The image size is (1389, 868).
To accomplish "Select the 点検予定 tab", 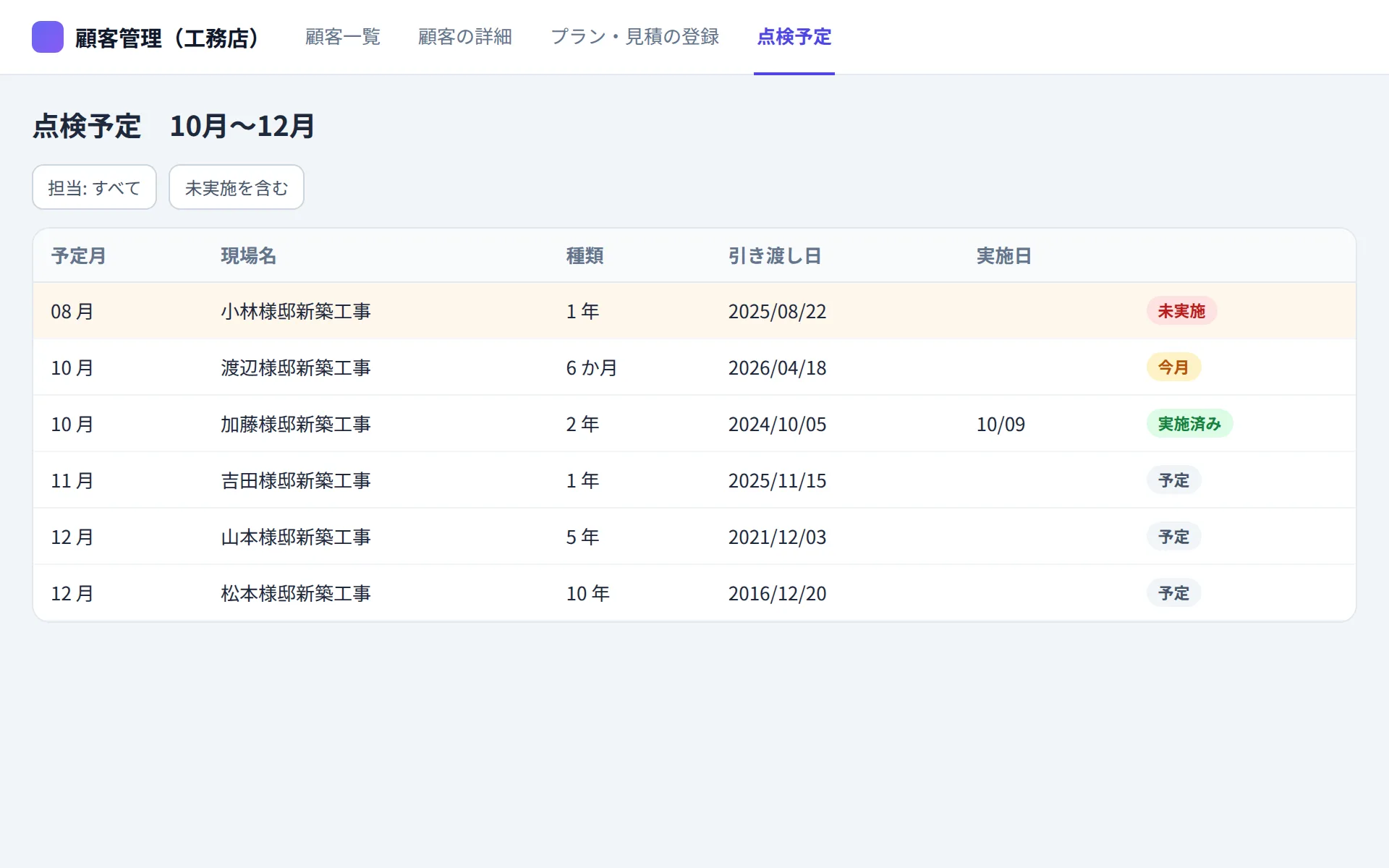I will tap(794, 37).
